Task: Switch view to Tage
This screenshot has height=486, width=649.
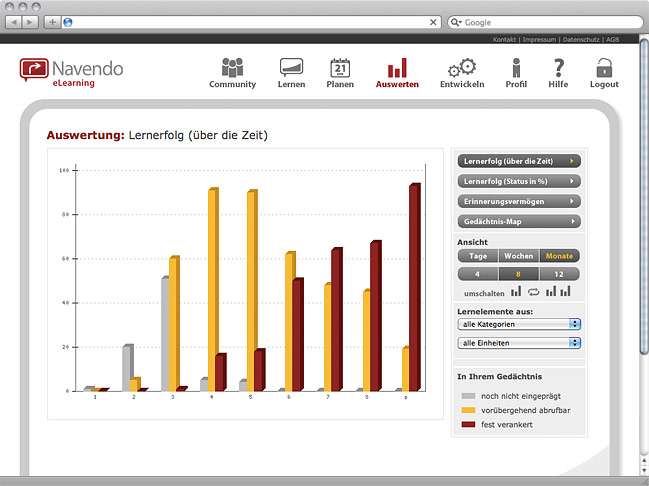Action: pos(478,256)
